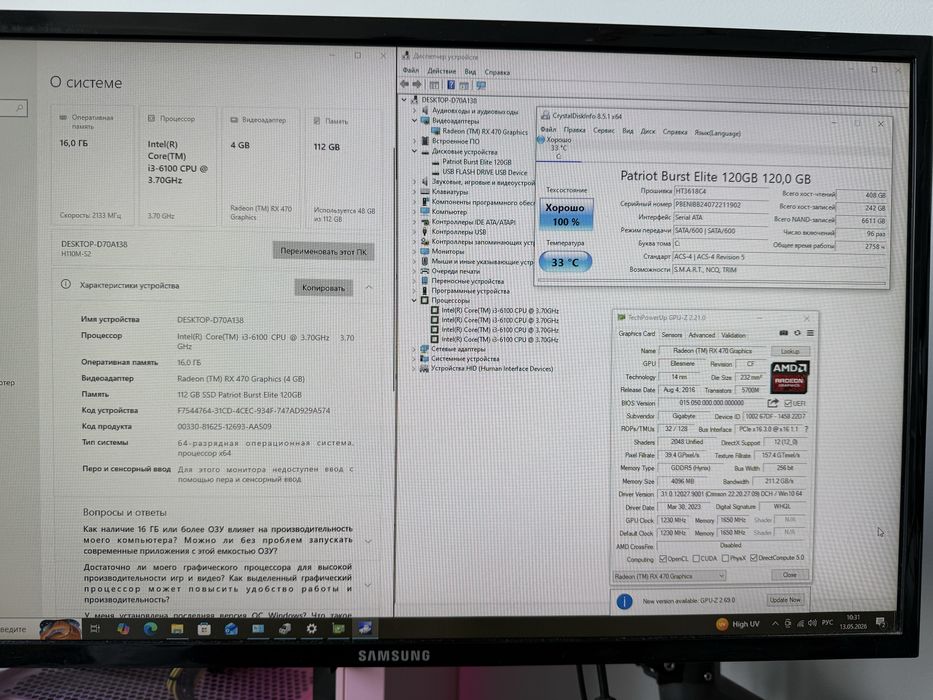
Task: Open the Вид menu in Device Manager
Action: [x=470, y=71]
